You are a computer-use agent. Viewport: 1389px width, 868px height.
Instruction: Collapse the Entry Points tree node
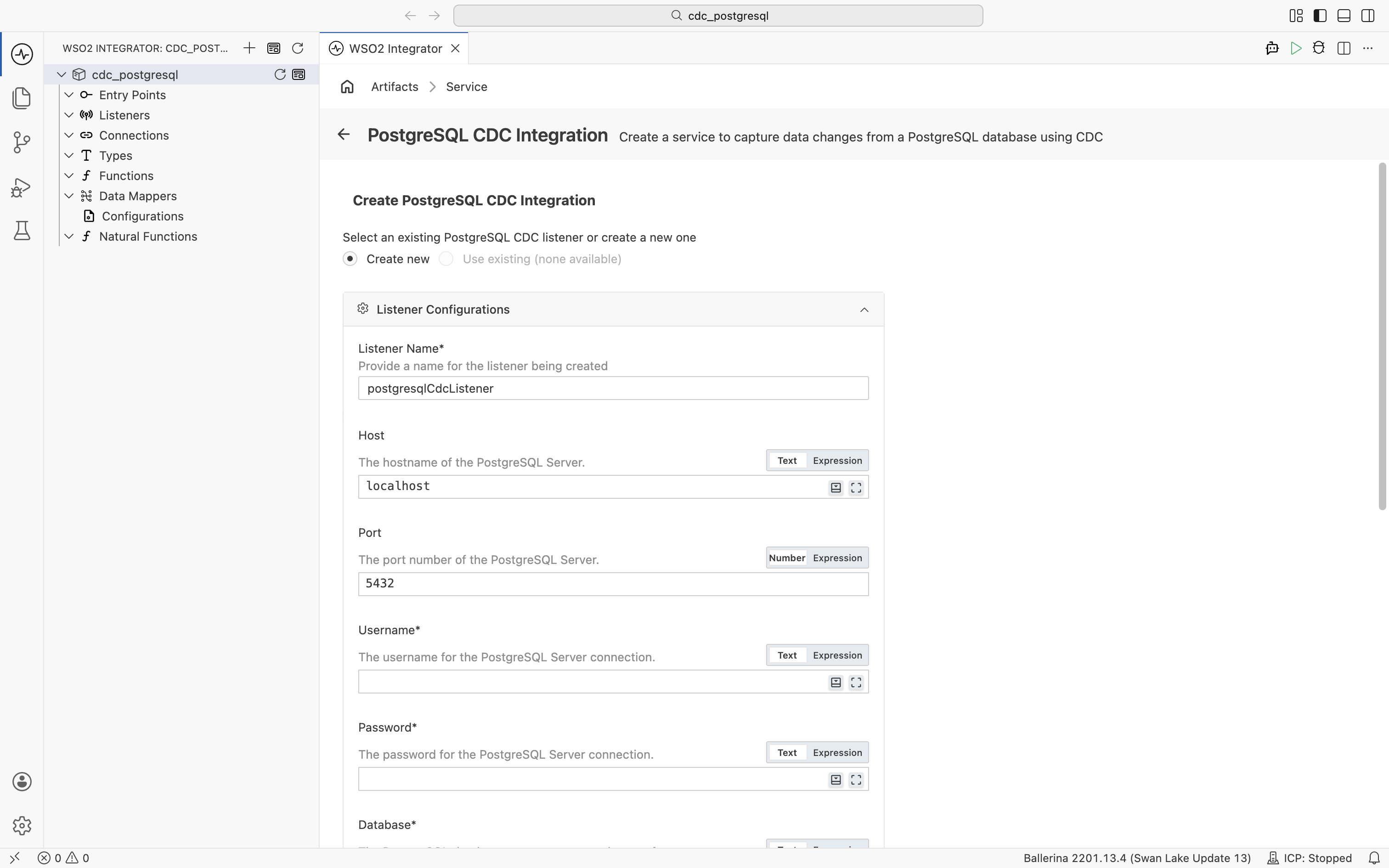point(69,95)
